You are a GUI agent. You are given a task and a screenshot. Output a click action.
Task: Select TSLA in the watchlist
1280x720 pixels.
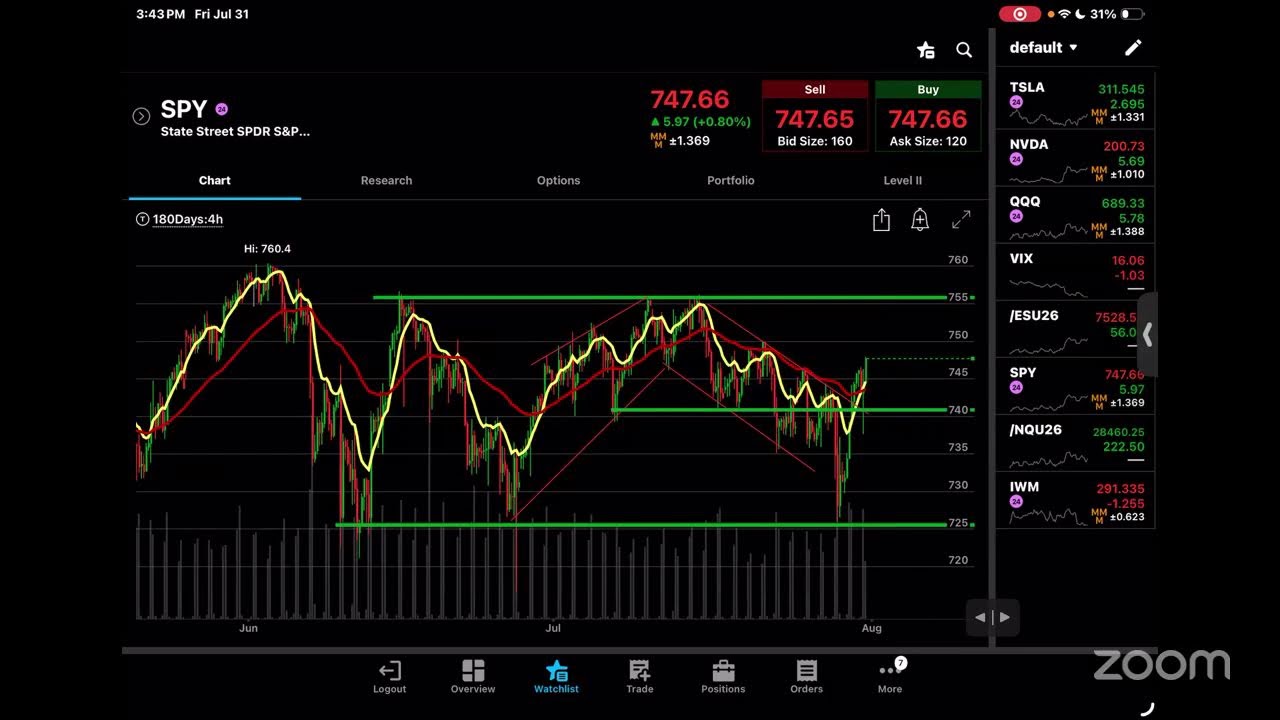[1076, 101]
